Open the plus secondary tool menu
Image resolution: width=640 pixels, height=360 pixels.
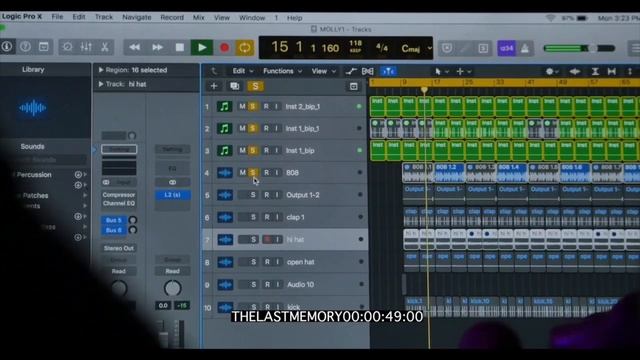click(x=464, y=71)
